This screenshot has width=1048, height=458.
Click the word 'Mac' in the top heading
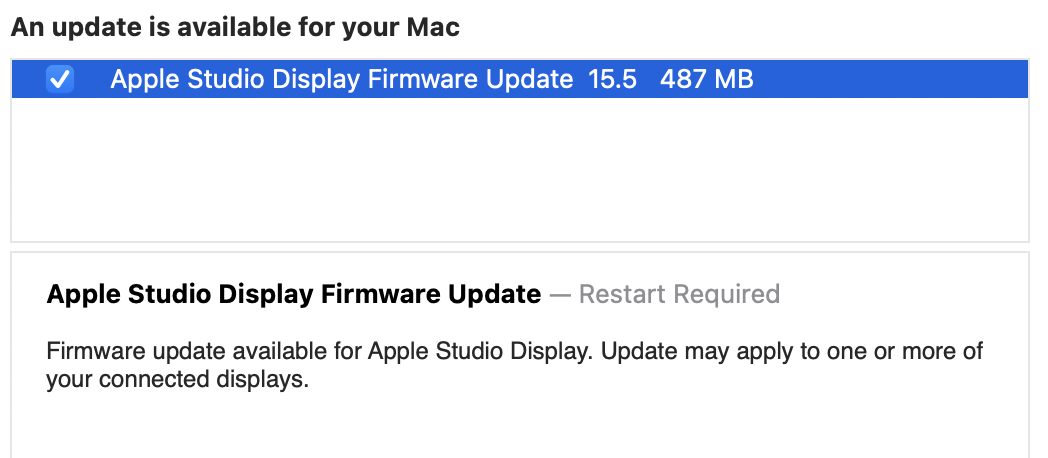click(434, 27)
